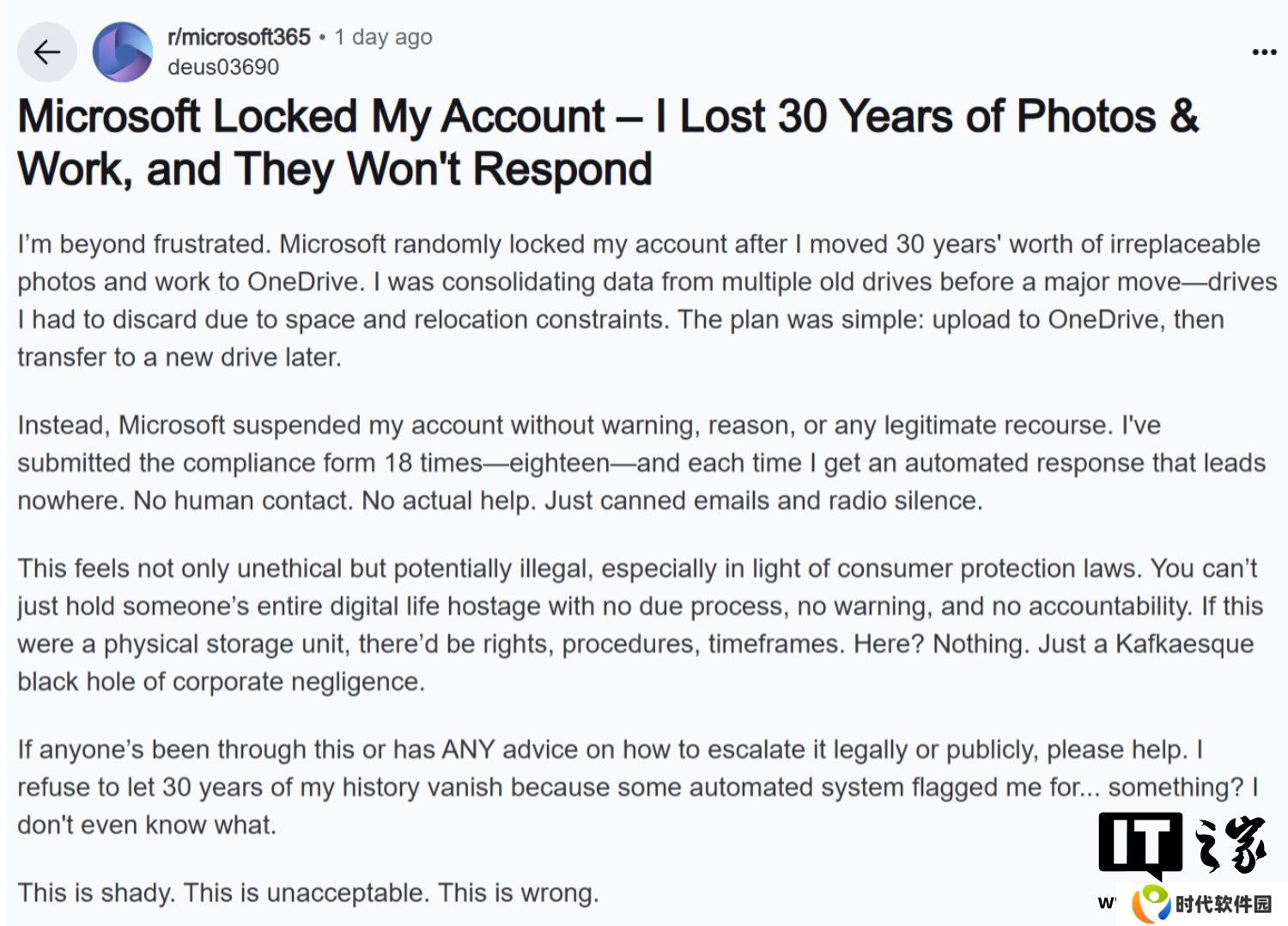This screenshot has height=926, width=1288.
Task: Click the word "Photos" in the headline
Action: (x=1085, y=116)
